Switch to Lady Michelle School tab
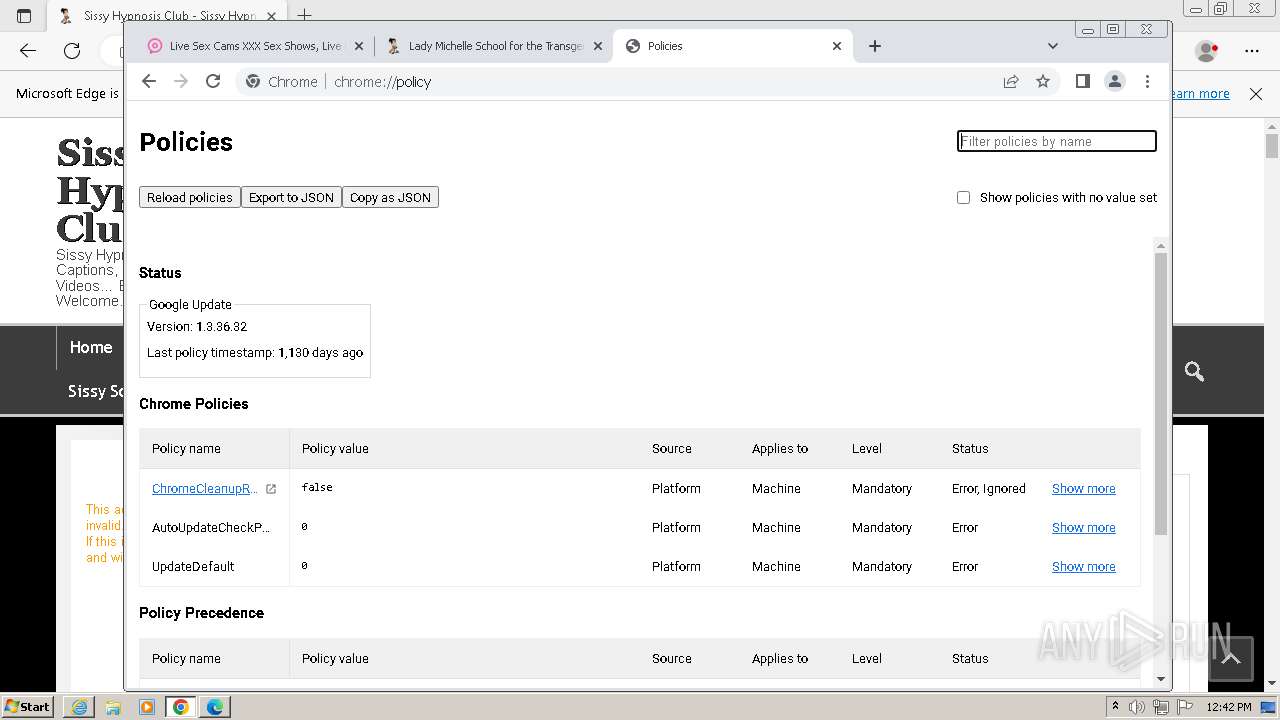1280x720 pixels. (x=495, y=46)
